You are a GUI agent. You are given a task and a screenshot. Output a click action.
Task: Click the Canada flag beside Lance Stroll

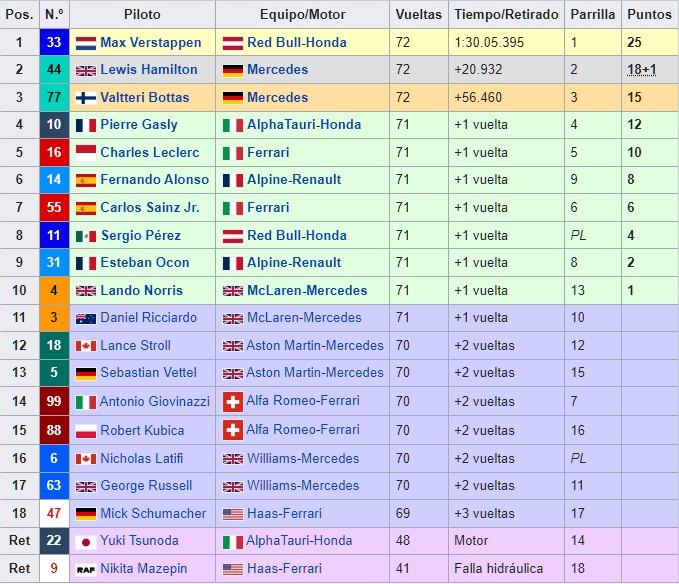pyautogui.click(x=86, y=346)
